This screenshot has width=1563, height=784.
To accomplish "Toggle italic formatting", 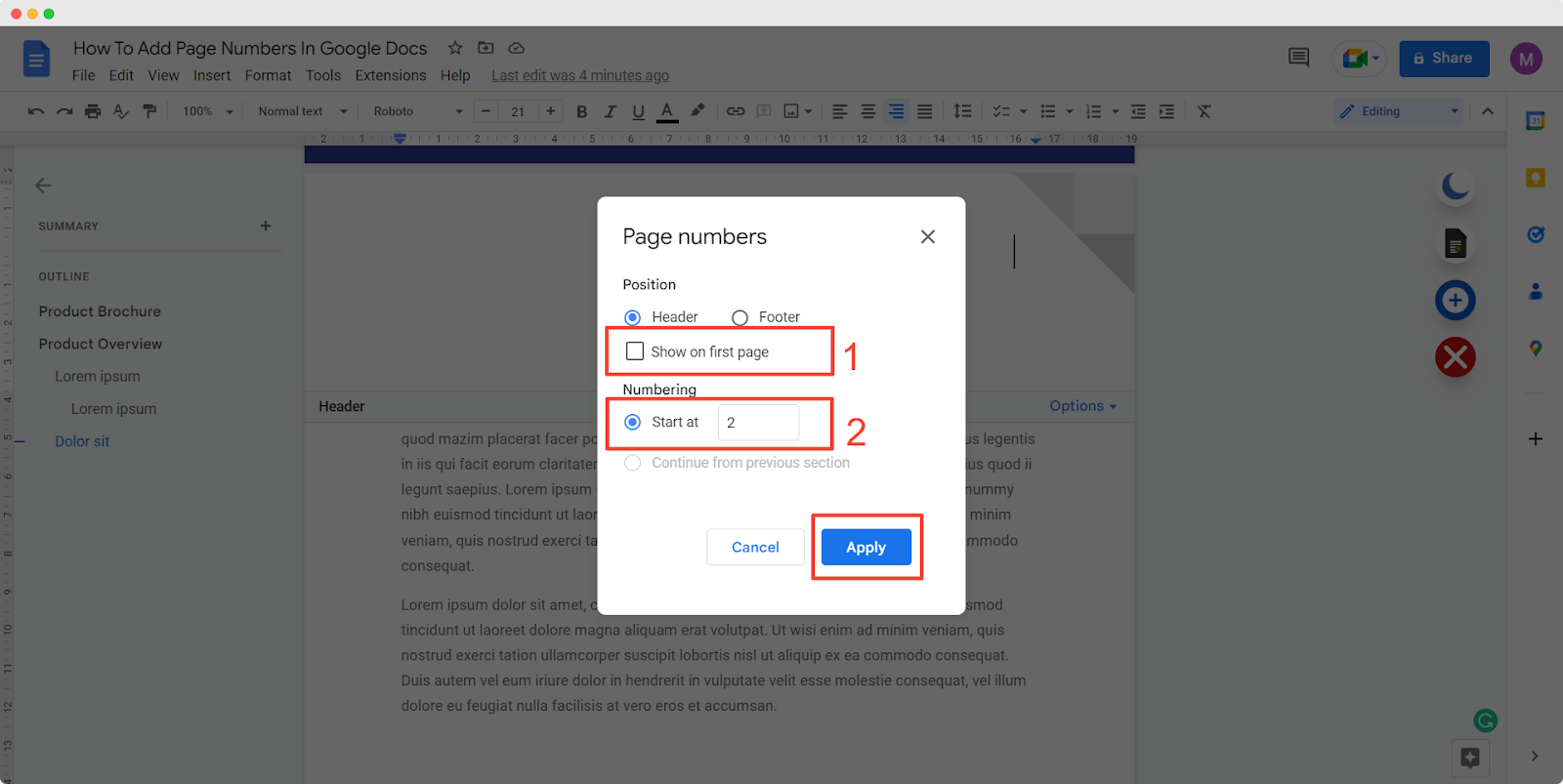I will [610, 111].
